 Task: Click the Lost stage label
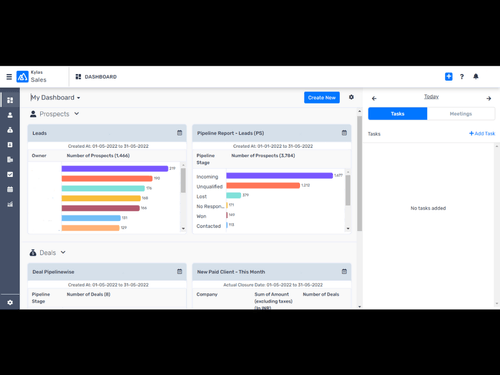click(x=202, y=196)
